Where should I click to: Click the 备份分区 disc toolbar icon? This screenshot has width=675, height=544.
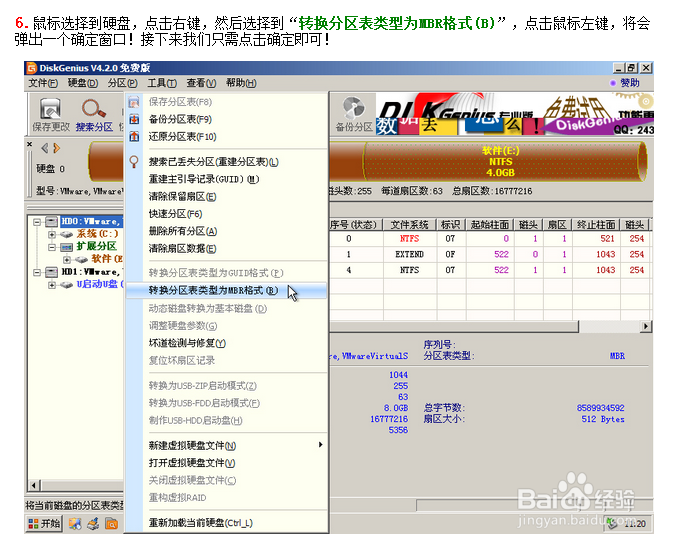(x=354, y=108)
